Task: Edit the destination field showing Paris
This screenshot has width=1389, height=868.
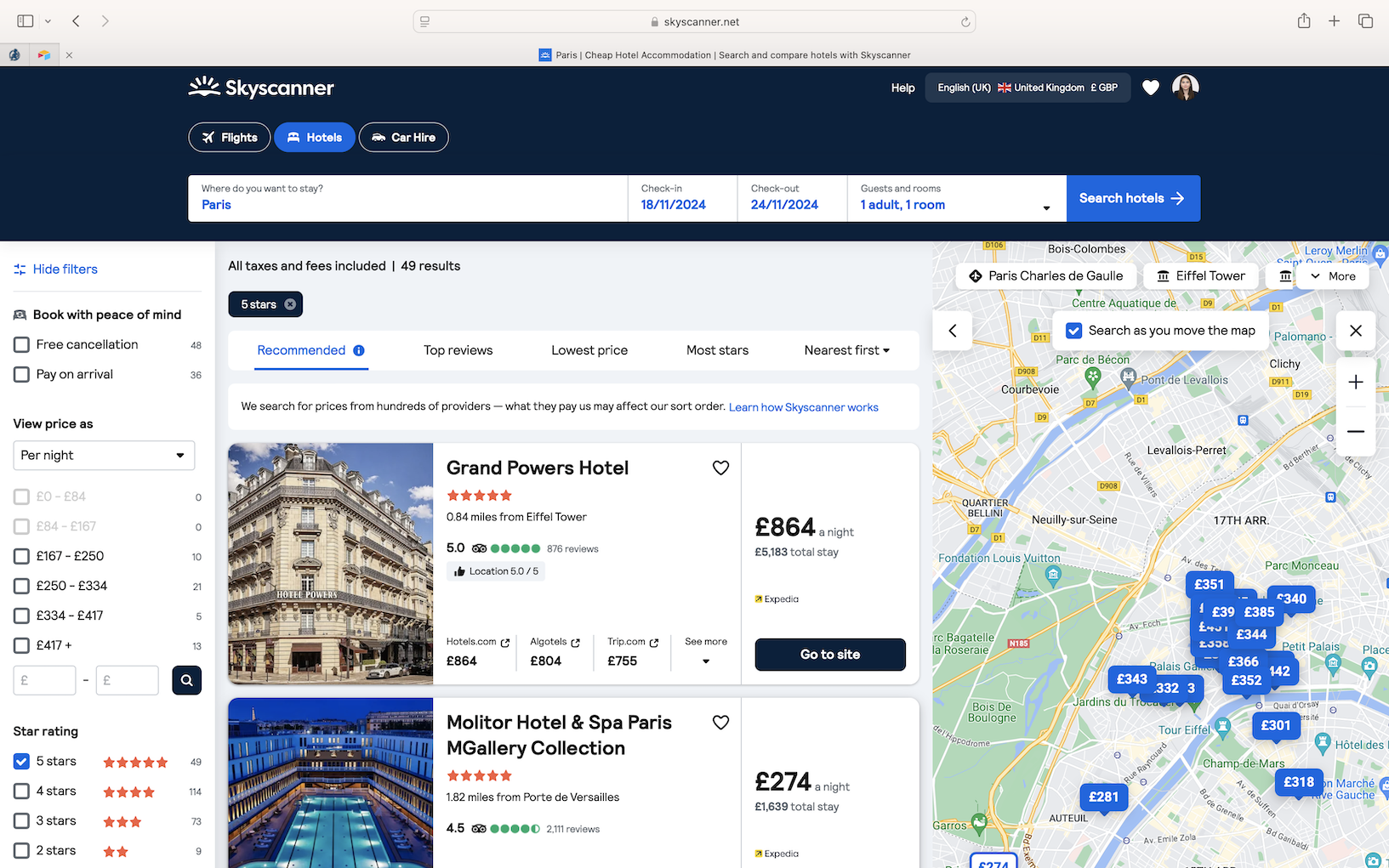Action: [408, 198]
